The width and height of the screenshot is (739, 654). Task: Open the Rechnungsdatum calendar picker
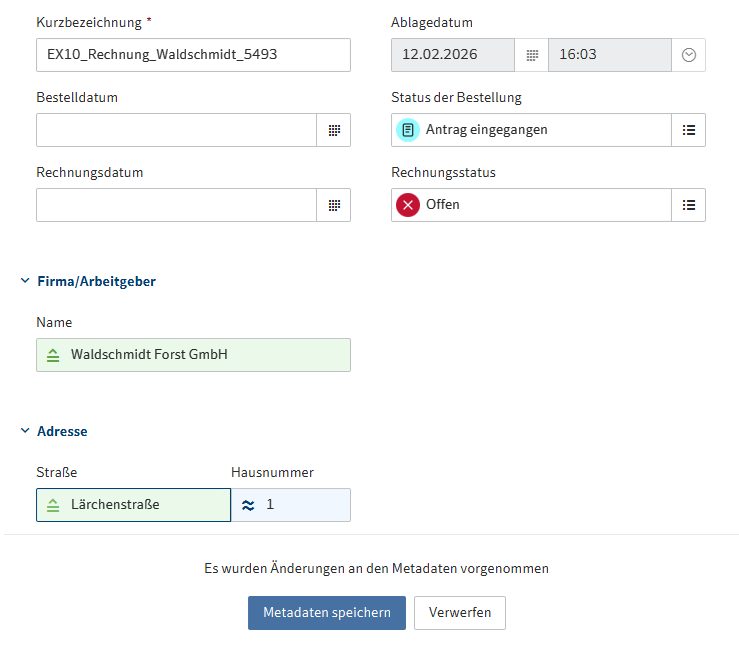click(334, 205)
